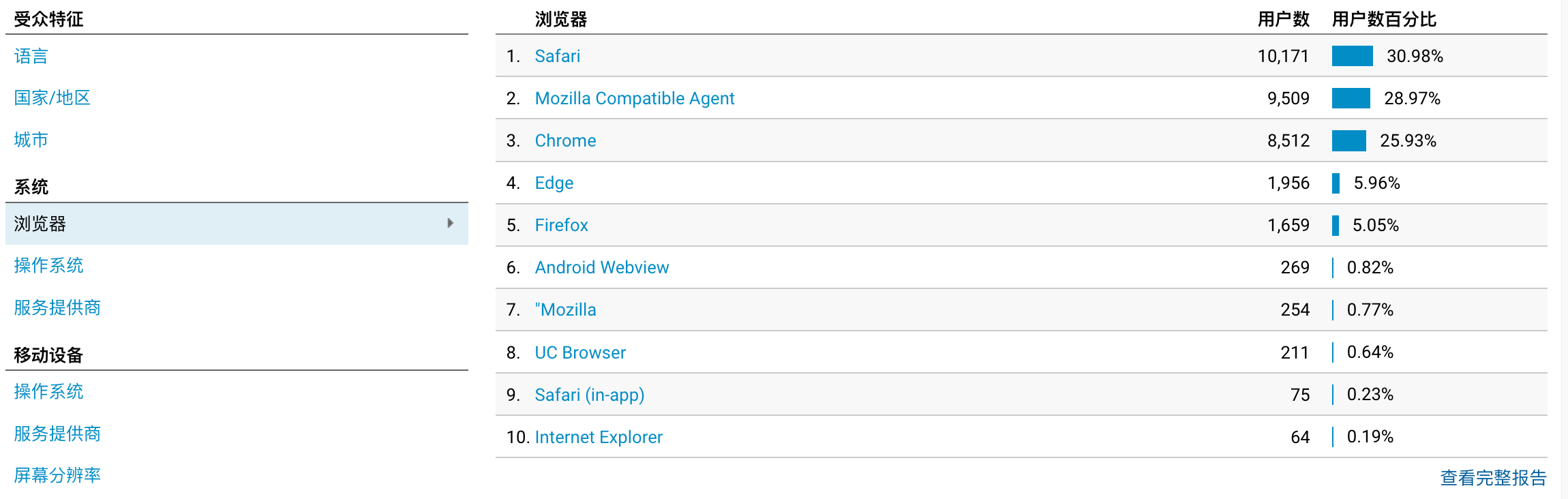Choose 服务提供商 under the 系统 section

point(57,307)
